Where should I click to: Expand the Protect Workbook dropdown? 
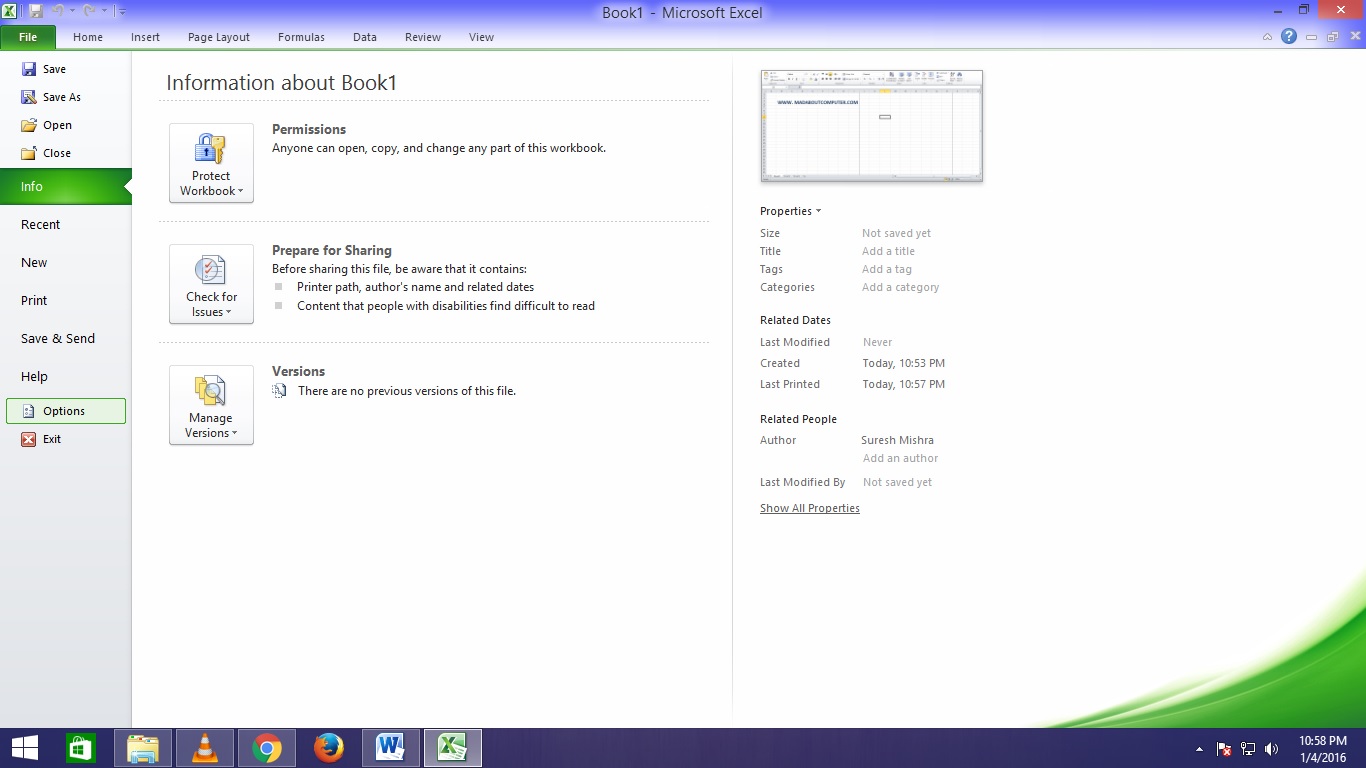coord(211,163)
